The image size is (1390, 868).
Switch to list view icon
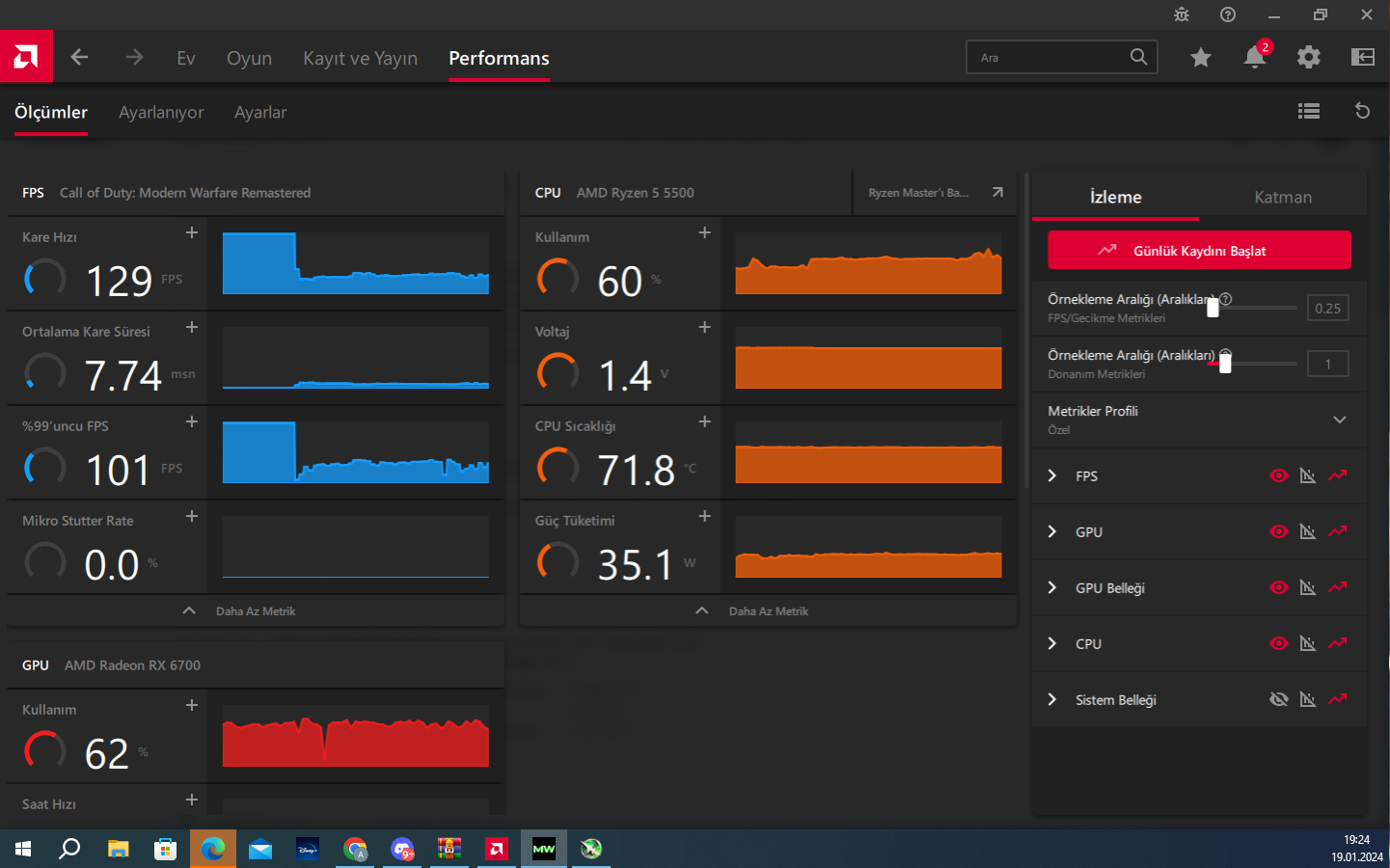tap(1309, 111)
